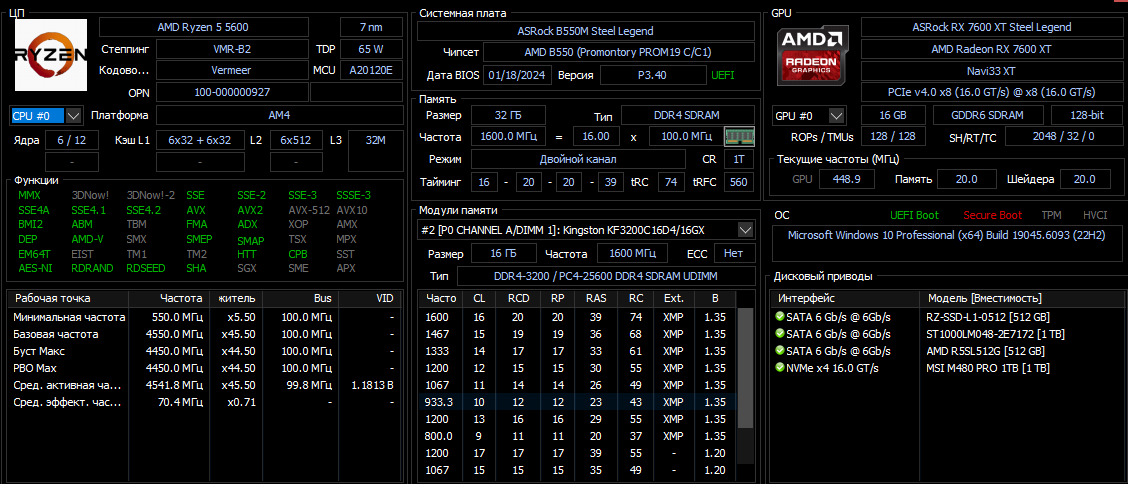Select the MSI M480 PRO 1TB drive row
Screen dimensions: 1128x484
coord(946,367)
